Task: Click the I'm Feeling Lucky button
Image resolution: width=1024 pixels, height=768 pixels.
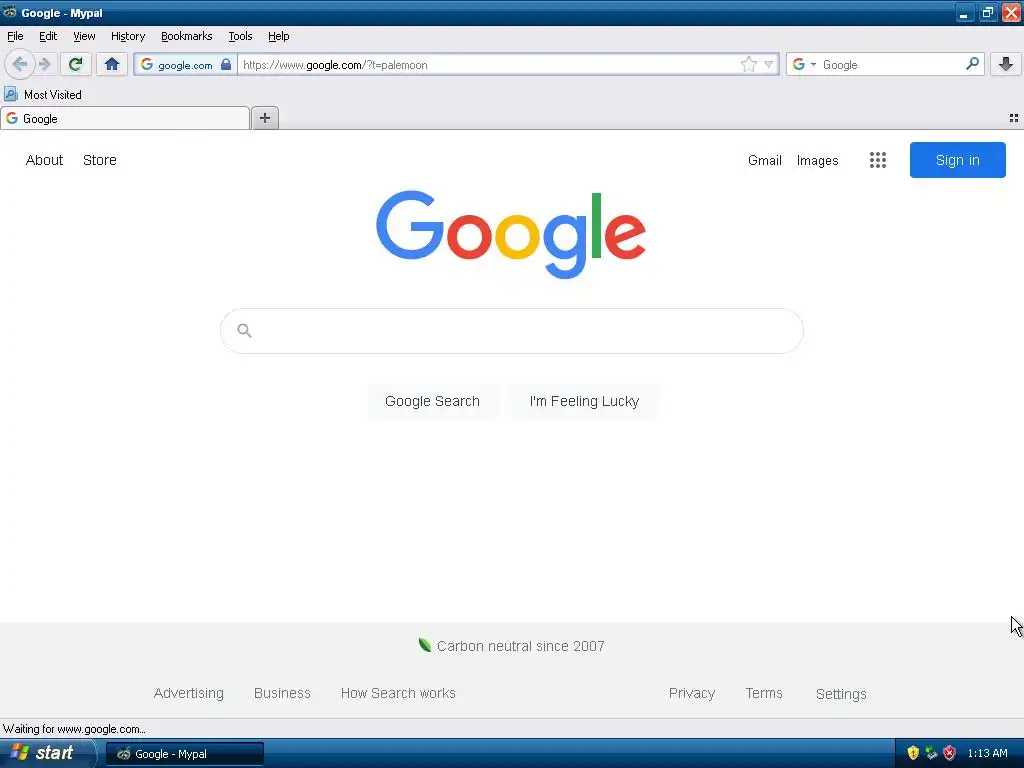Action: click(584, 401)
